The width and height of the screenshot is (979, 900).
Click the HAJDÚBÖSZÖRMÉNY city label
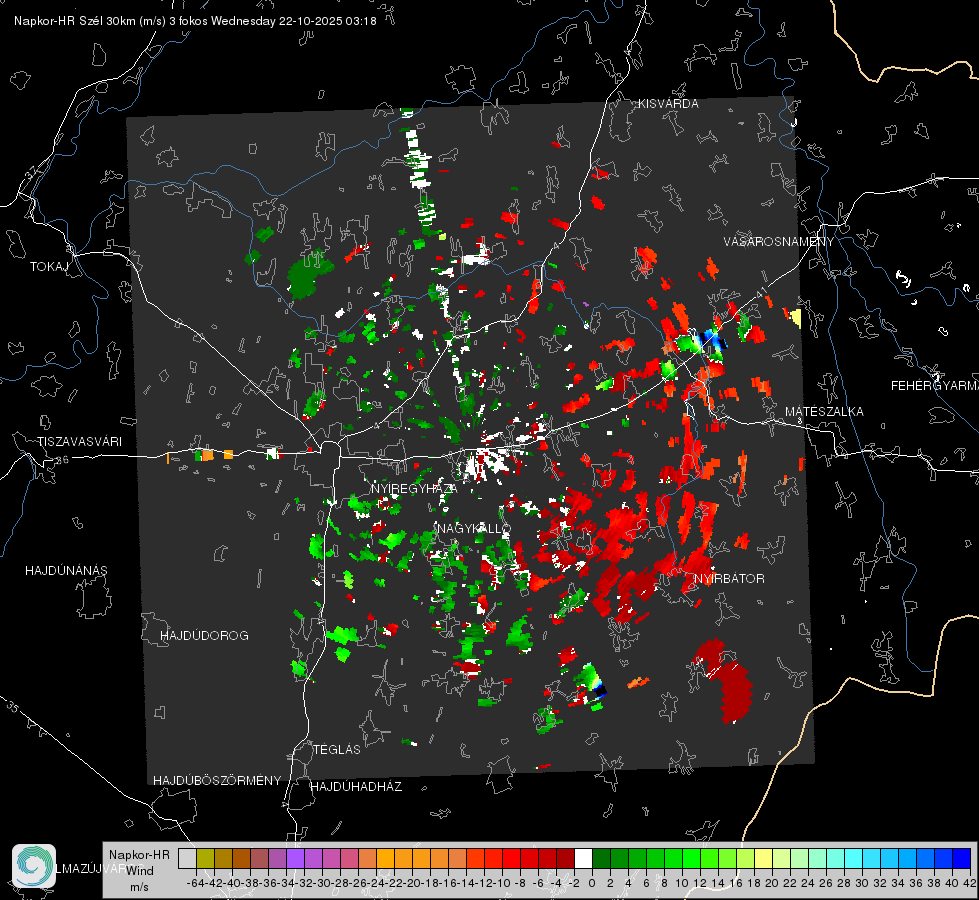217,781
